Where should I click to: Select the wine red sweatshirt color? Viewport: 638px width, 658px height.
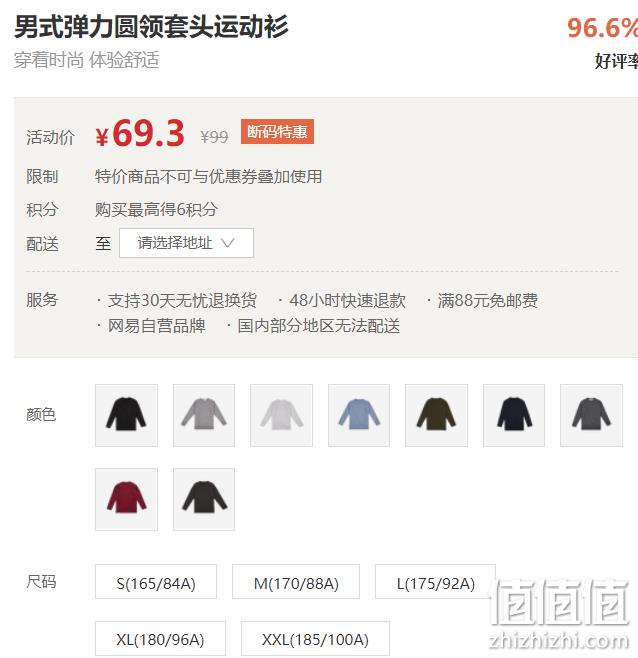(x=126, y=499)
